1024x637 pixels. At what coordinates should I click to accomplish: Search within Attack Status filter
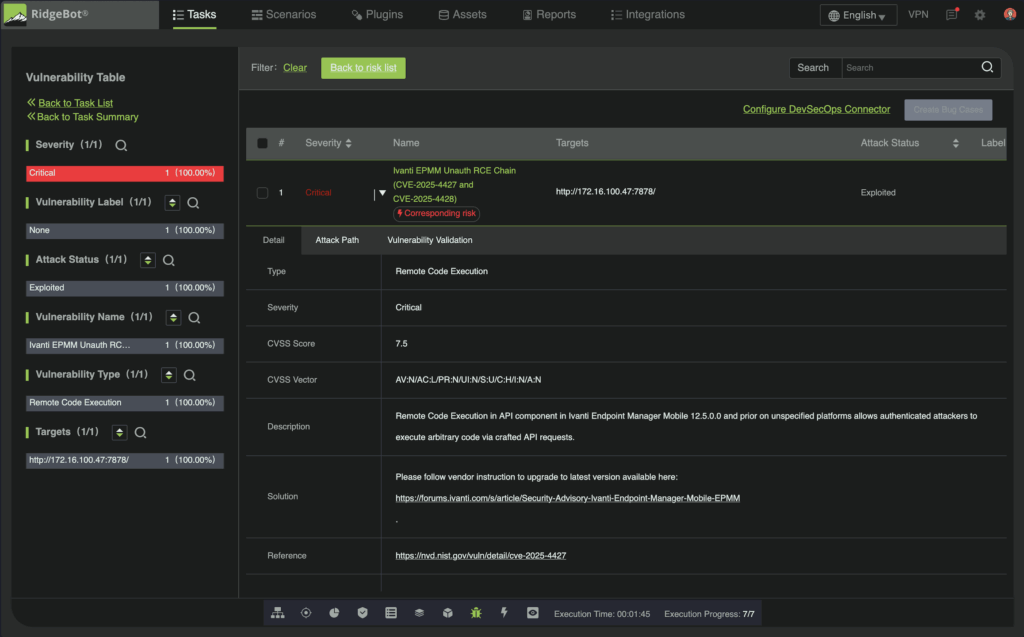[x=168, y=260]
